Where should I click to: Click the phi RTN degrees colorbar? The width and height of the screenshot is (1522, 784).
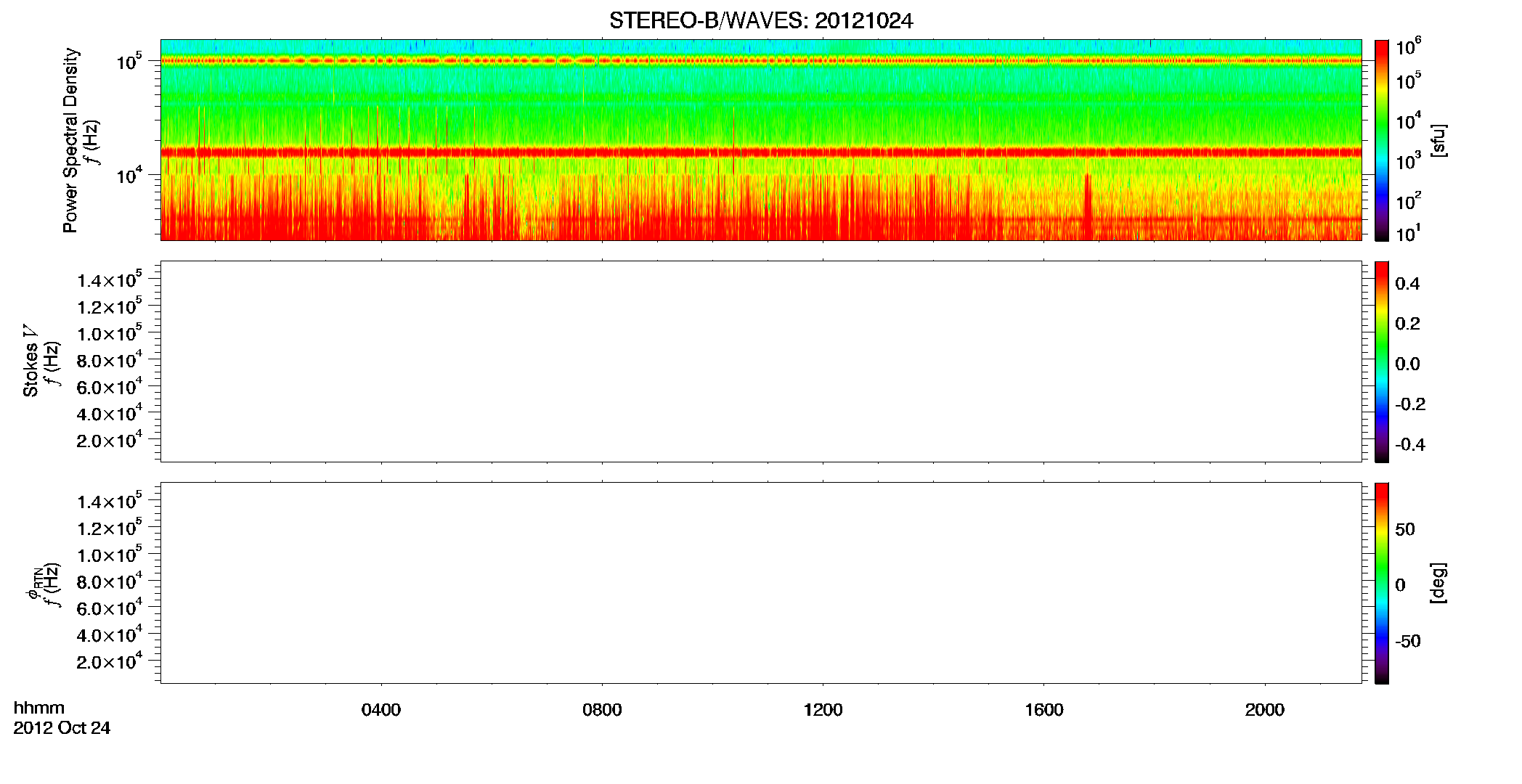[1382, 583]
